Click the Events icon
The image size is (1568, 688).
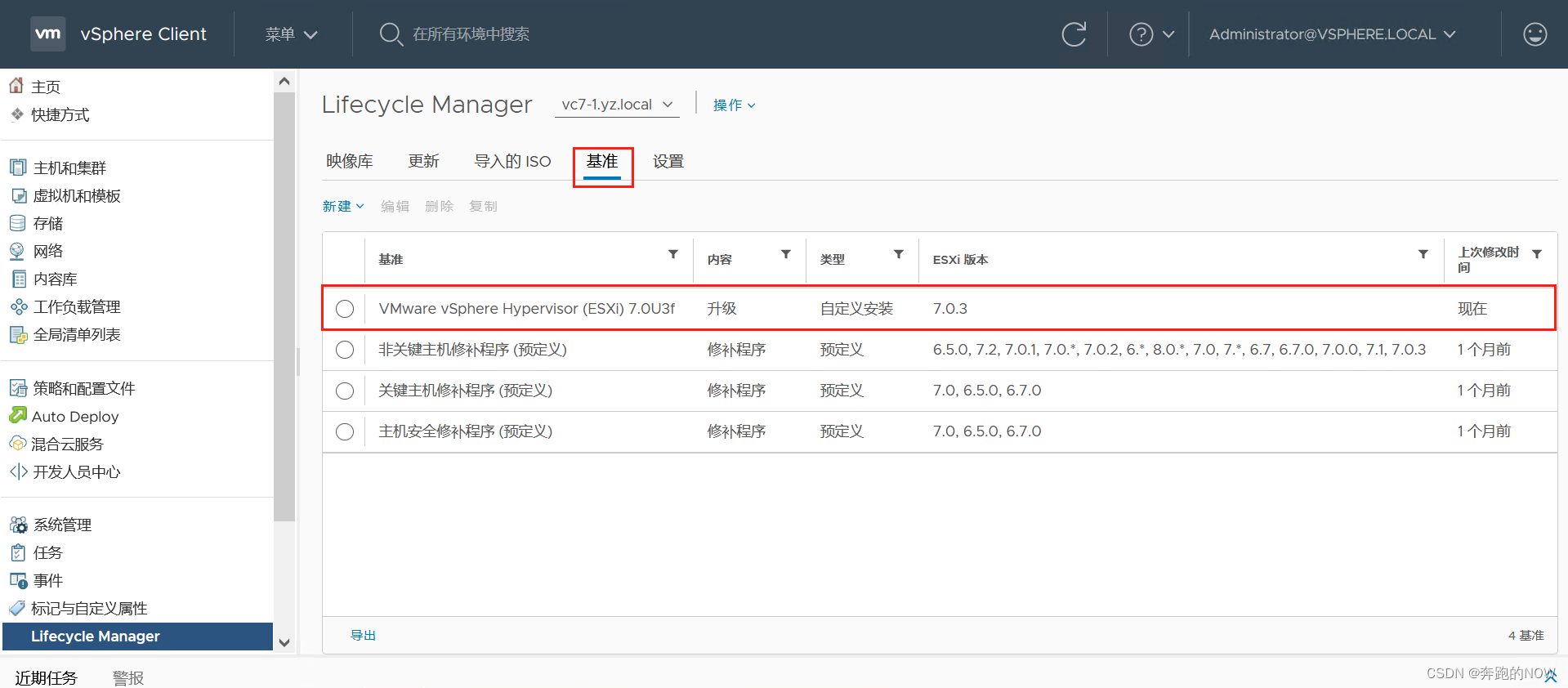pos(18,580)
